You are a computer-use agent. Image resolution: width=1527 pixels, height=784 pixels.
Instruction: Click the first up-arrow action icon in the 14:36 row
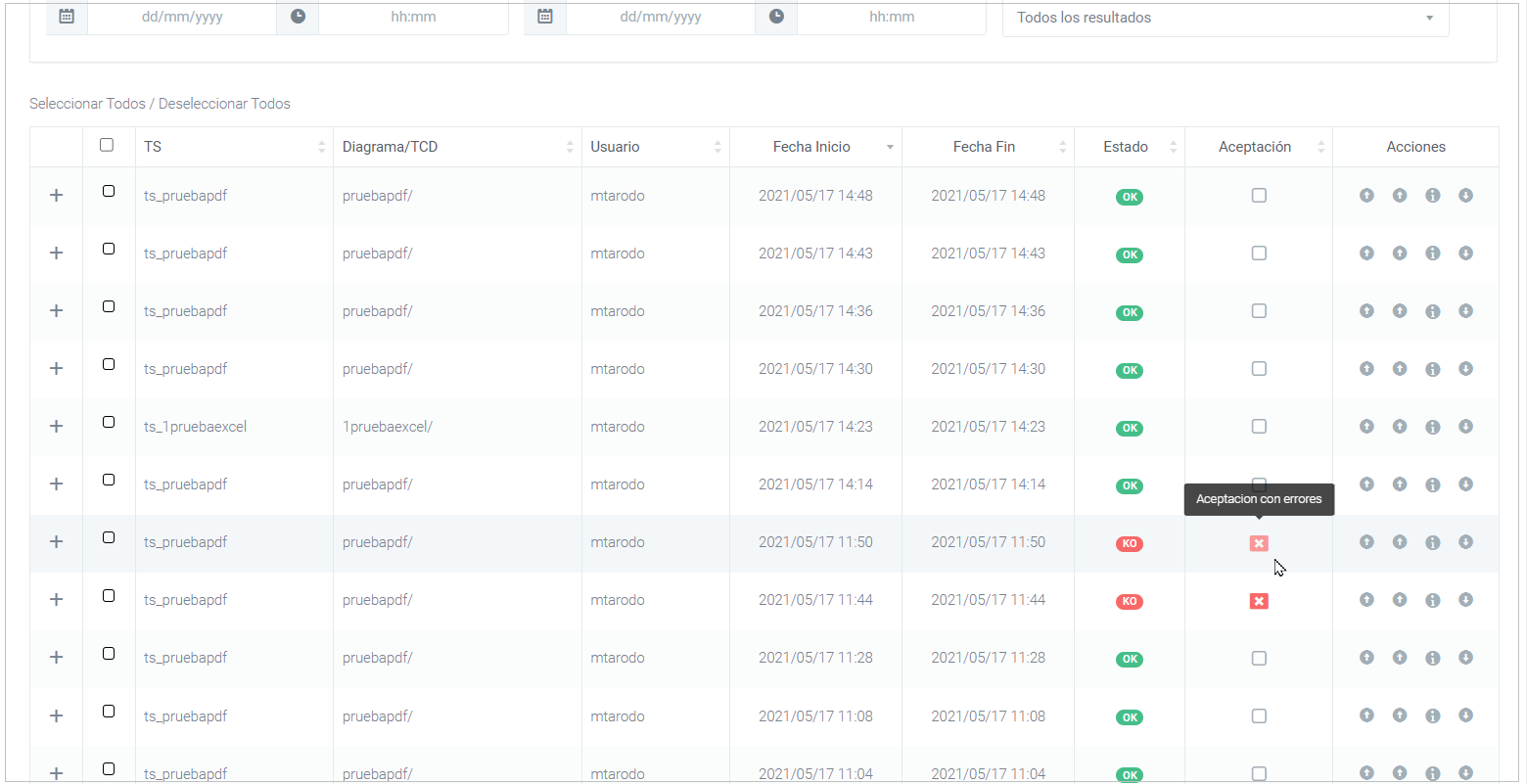(1366, 311)
